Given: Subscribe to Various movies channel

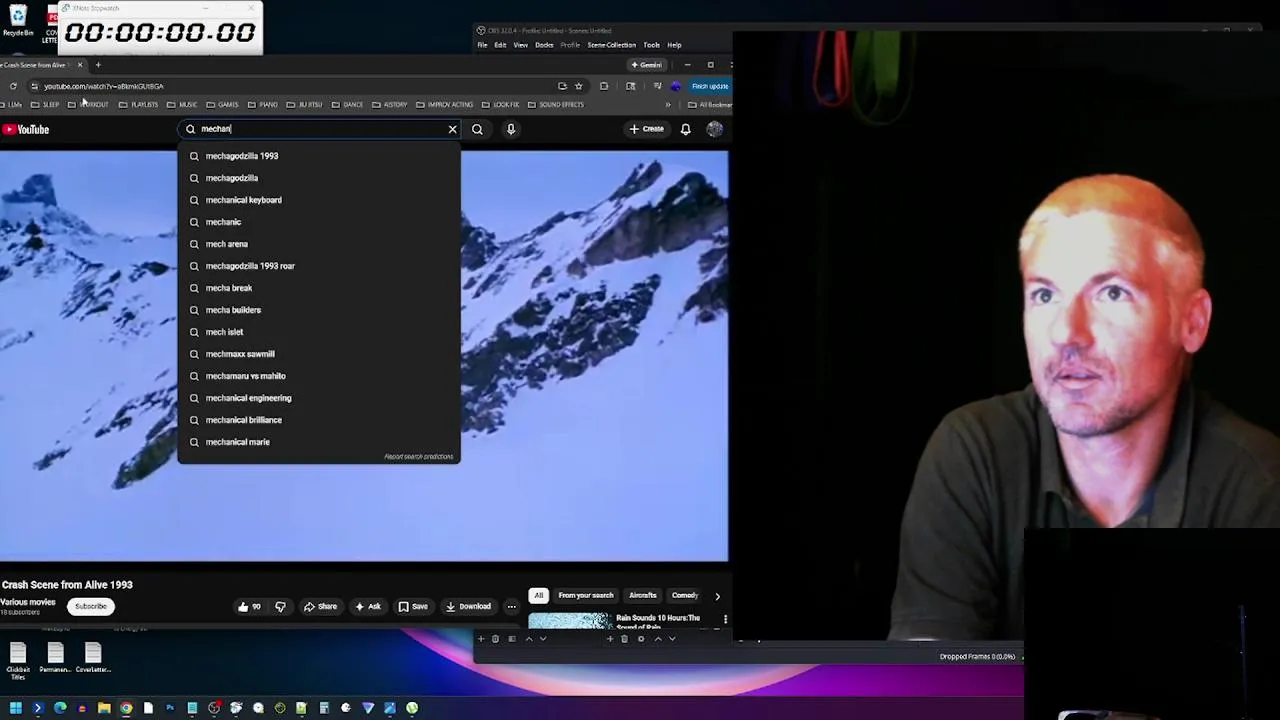Looking at the screenshot, I should [90, 606].
